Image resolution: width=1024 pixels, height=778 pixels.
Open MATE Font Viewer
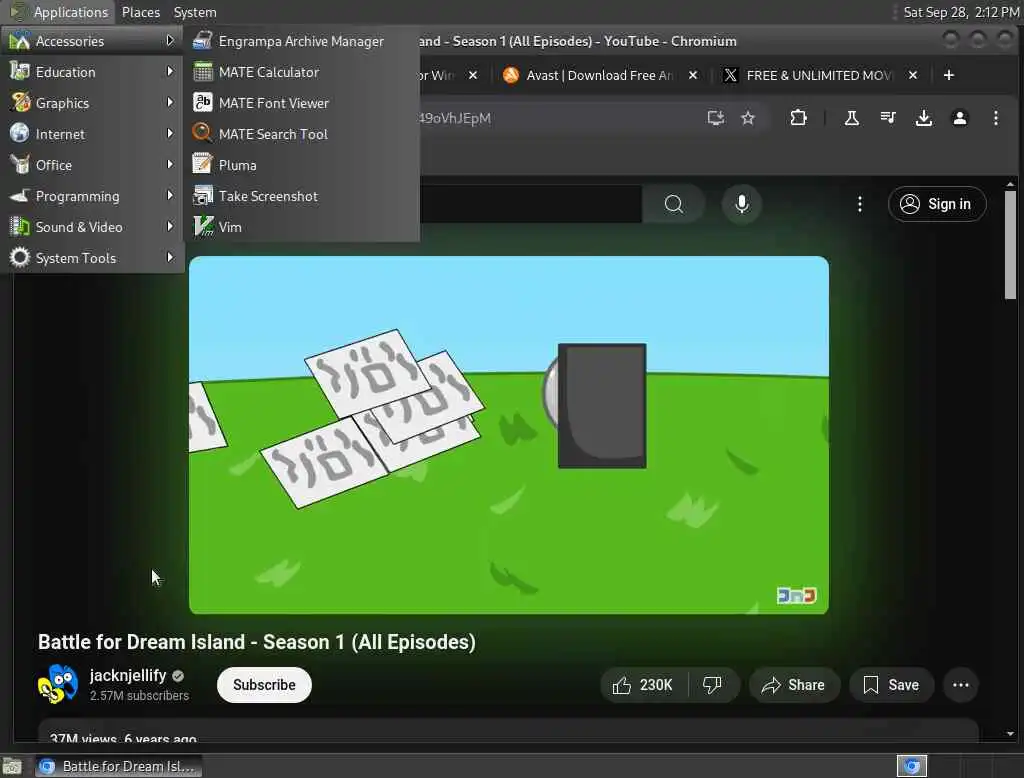[x=301, y=103]
